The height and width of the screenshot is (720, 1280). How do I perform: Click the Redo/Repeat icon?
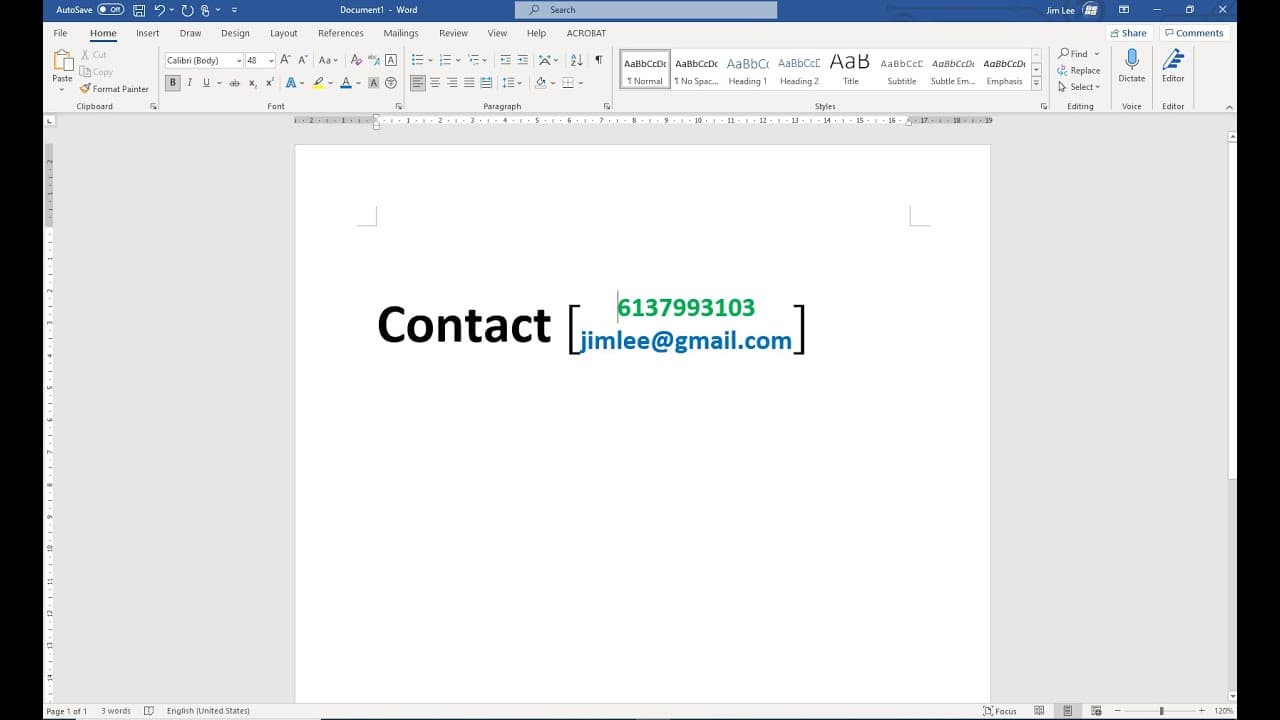click(187, 10)
